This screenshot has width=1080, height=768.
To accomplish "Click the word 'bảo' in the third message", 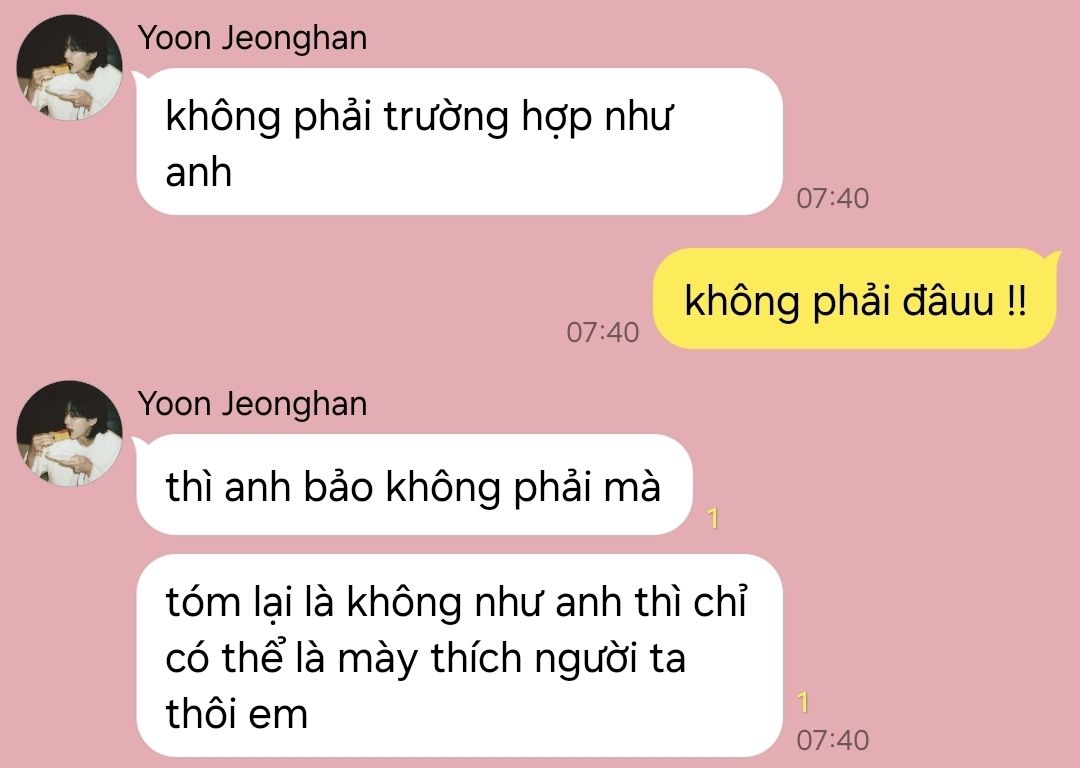I will pos(338,487).
